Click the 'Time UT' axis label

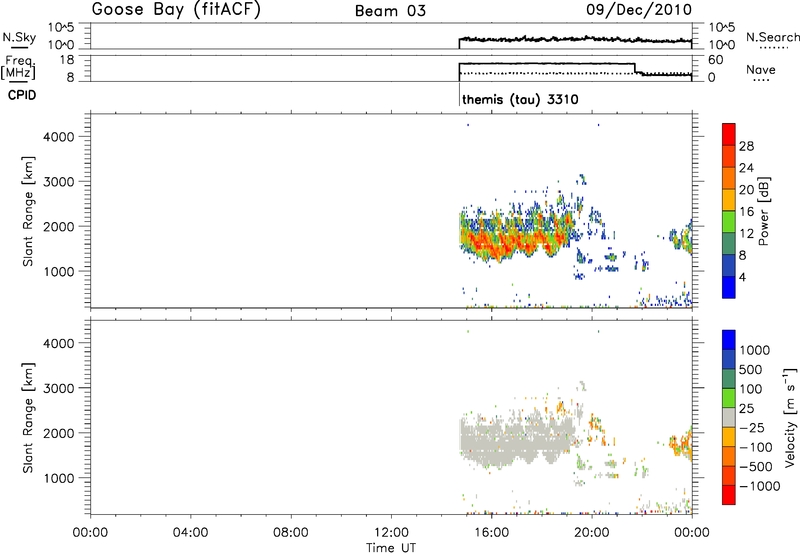(x=391, y=548)
